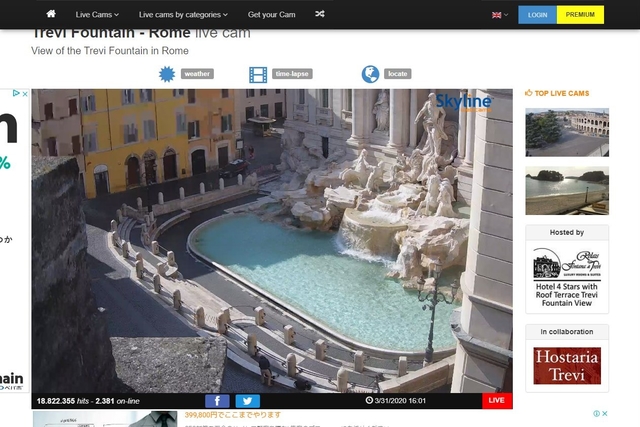Open the Get your Cam page
The image size is (640, 427).
[x=271, y=15]
